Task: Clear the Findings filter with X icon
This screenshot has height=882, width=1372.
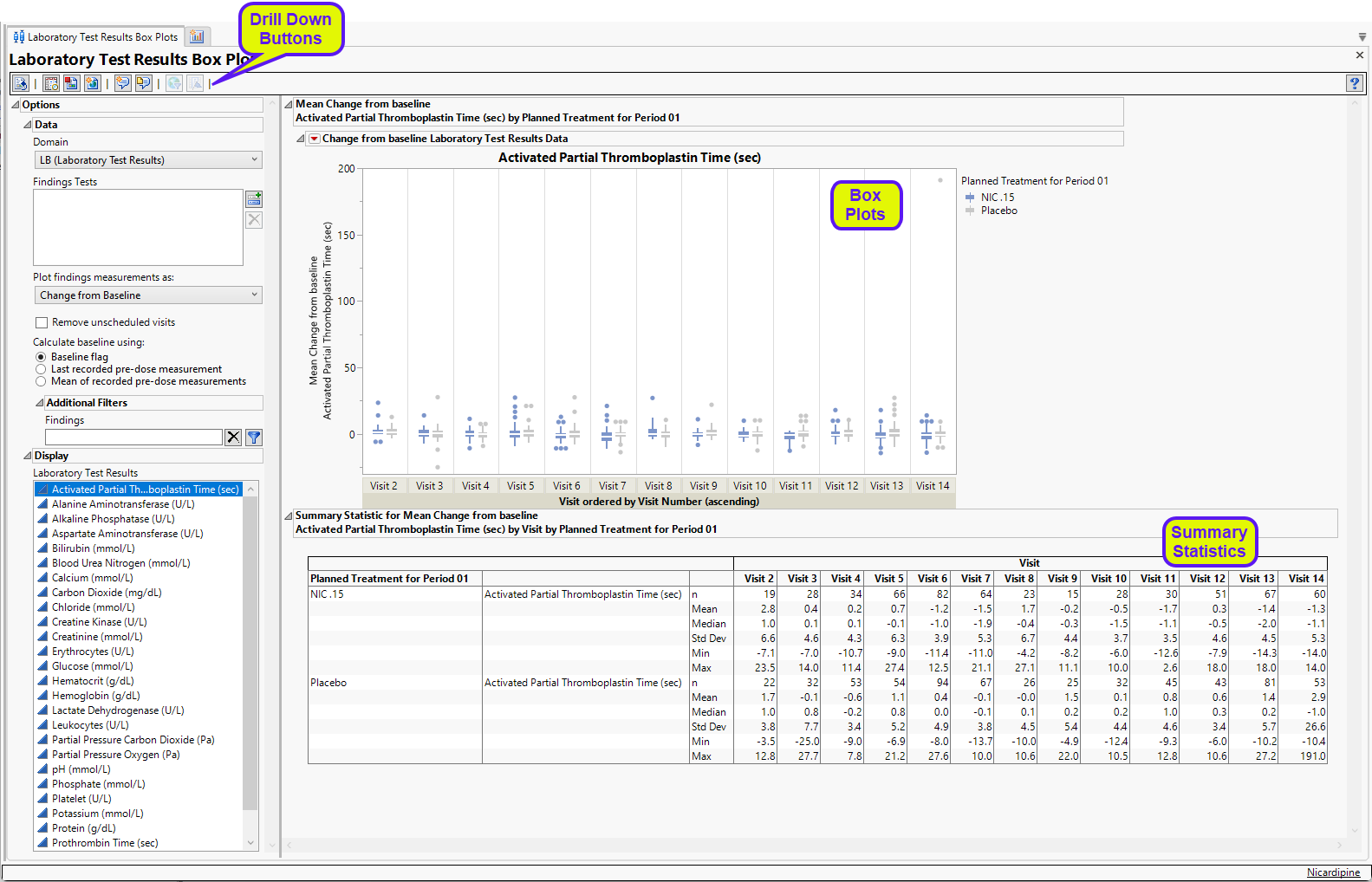Action: point(233,438)
